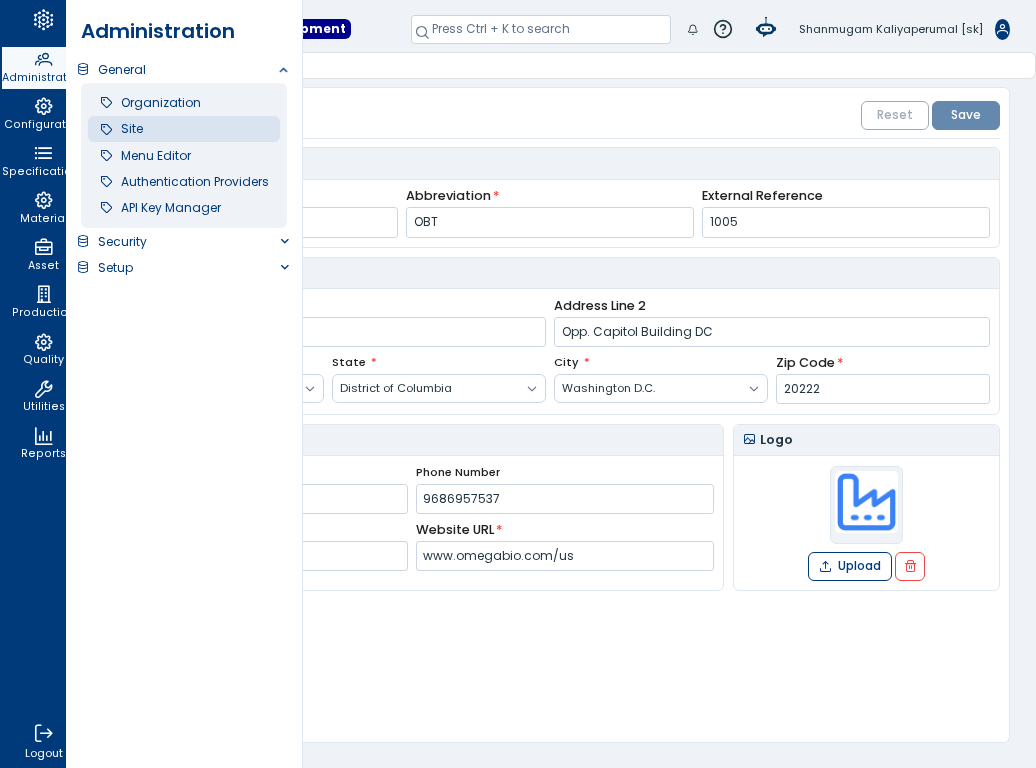The width and height of the screenshot is (1036, 768).
Task: Click the Reset button
Action: (x=895, y=116)
